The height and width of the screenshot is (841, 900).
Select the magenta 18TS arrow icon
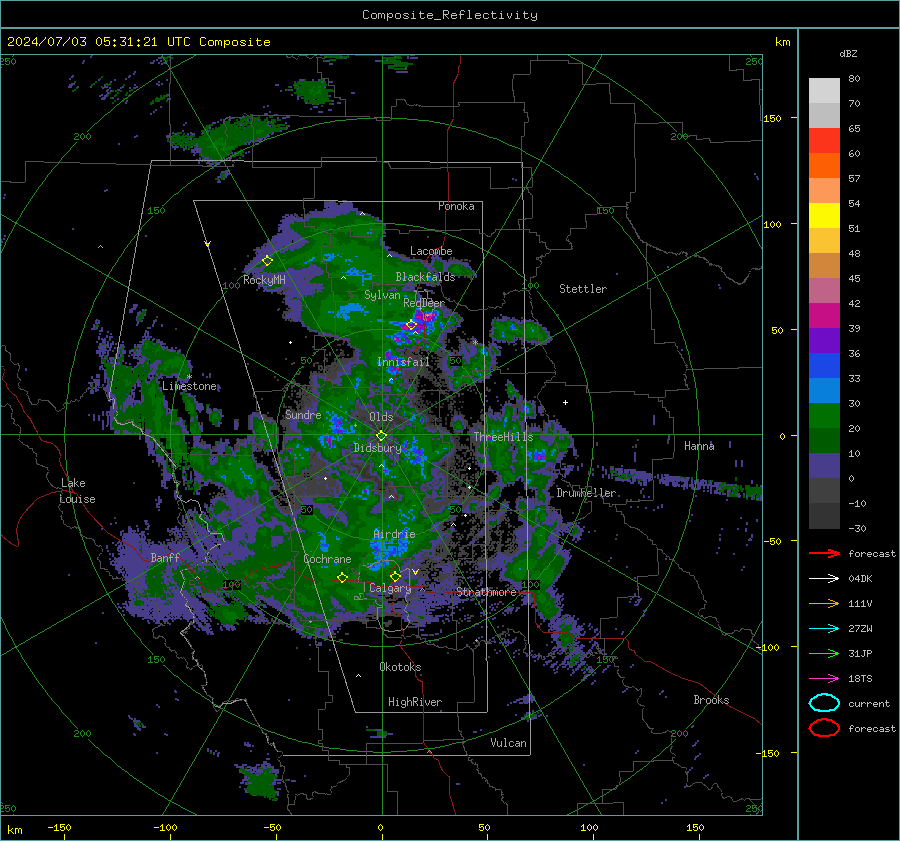pyautogui.click(x=824, y=679)
